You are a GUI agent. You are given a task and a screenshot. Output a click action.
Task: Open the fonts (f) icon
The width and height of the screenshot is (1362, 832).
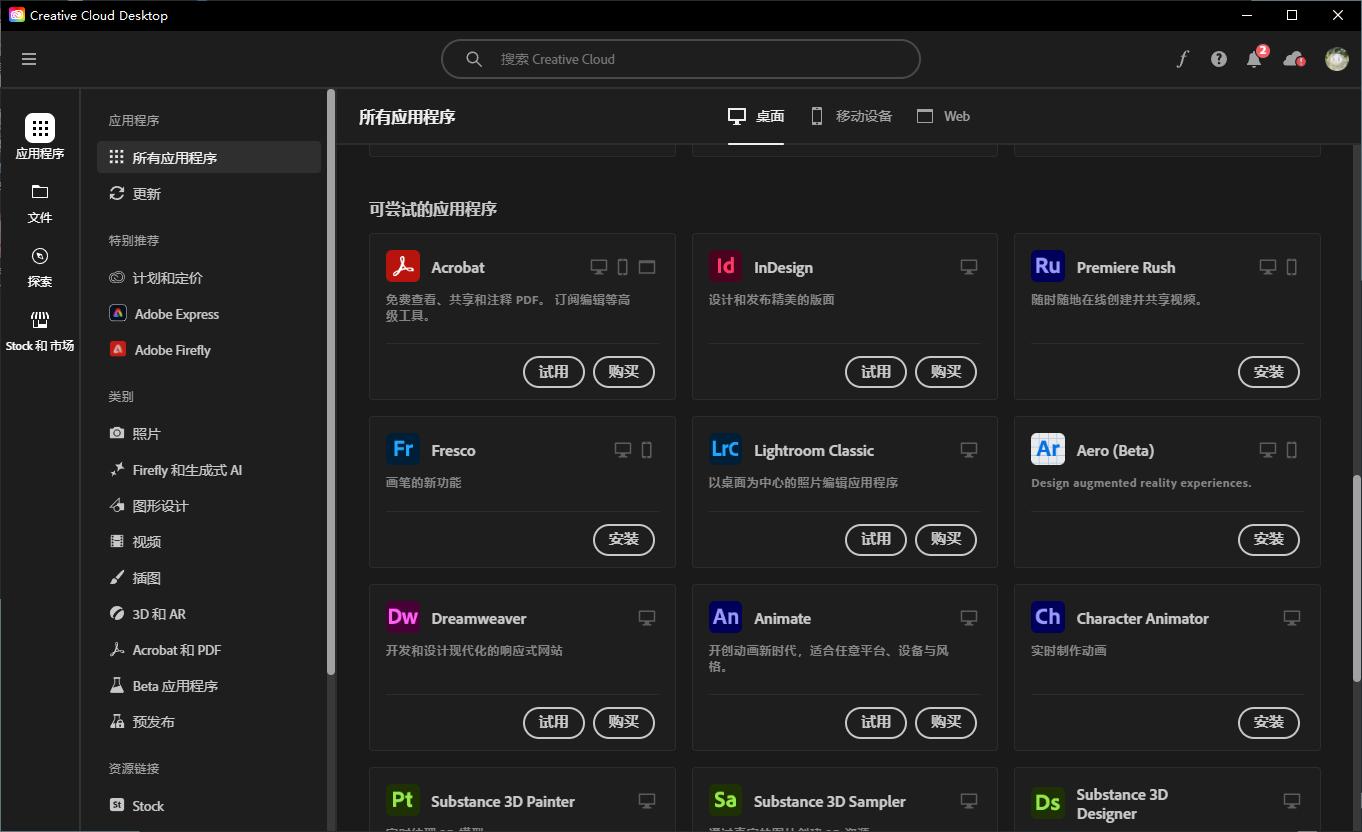pyautogui.click(x=1182, y=59)
